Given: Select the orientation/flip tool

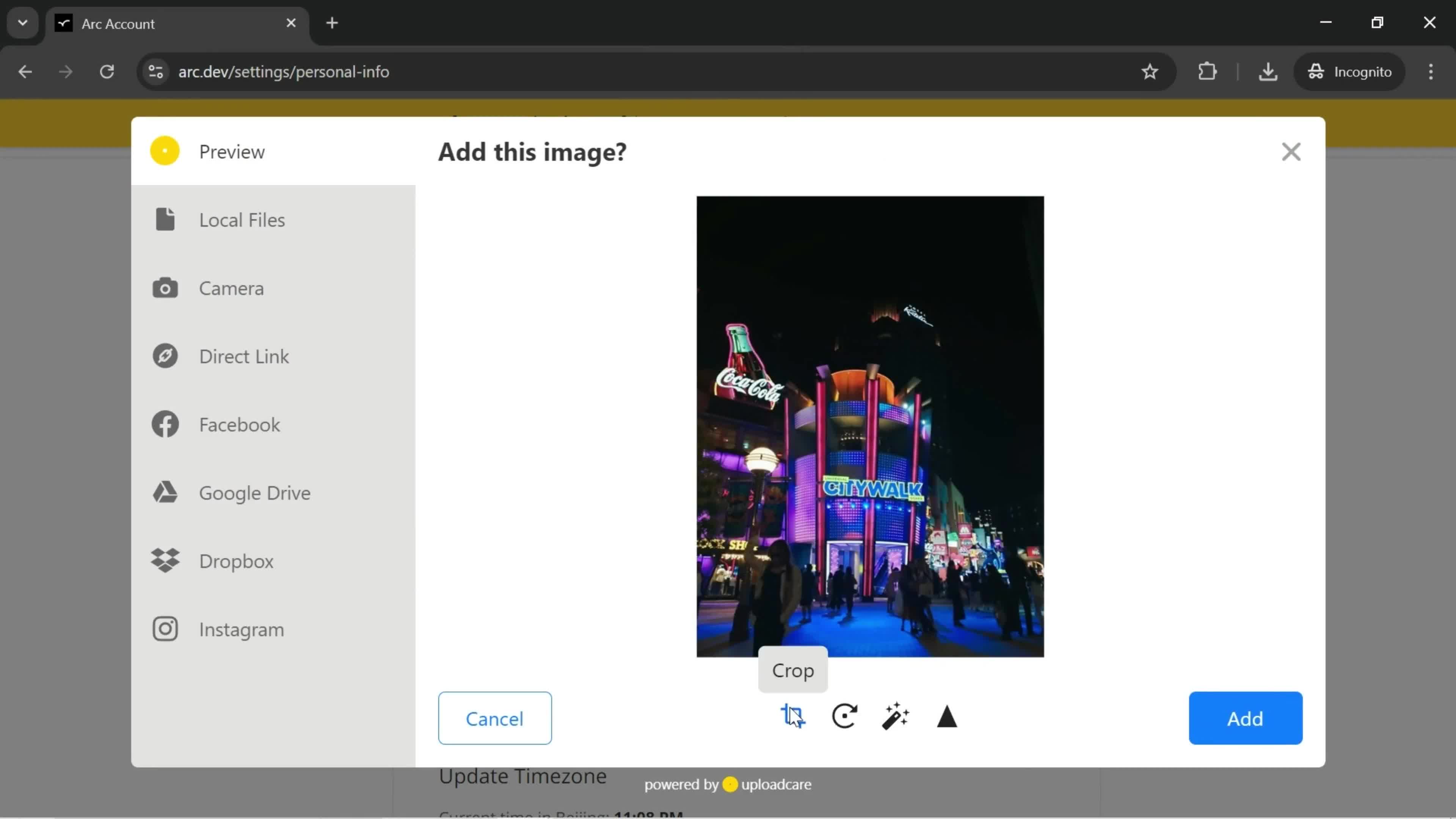Looking at the screenshot, I should click(x=947, y=717).
